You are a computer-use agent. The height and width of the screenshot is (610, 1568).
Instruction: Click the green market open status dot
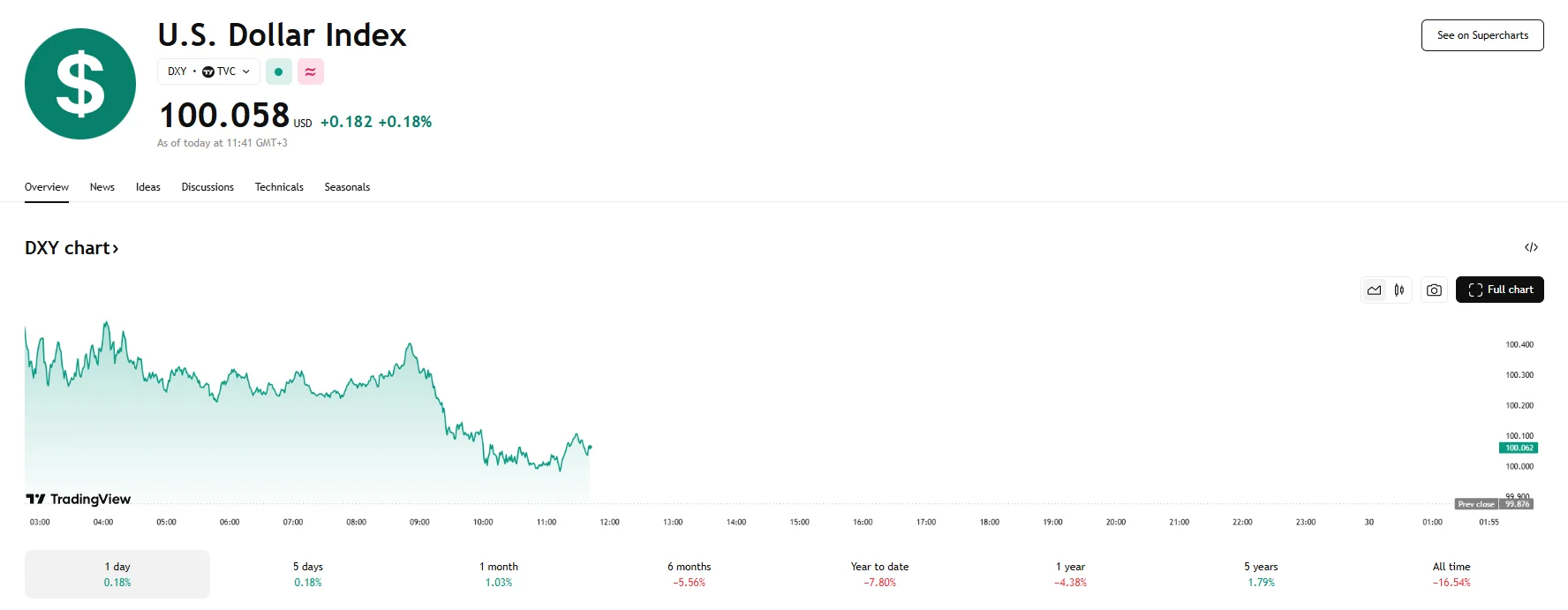click(278, 72)
